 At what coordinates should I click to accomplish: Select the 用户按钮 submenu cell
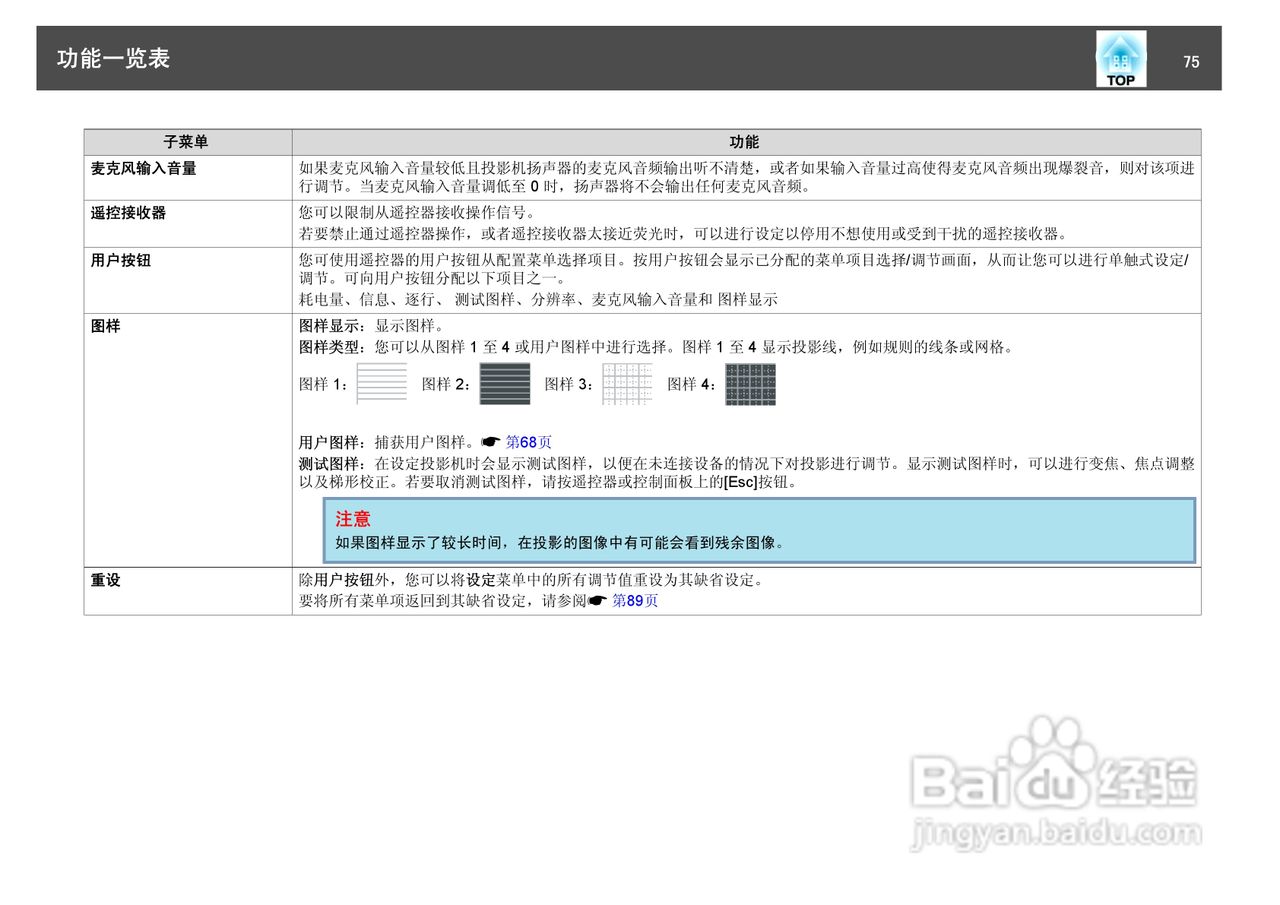click(x=188, y=280)
